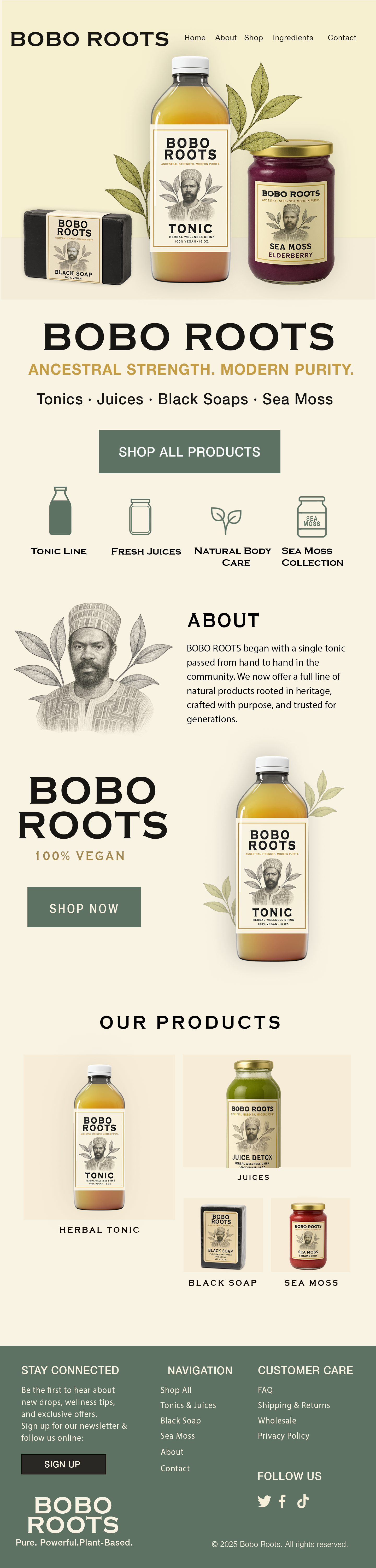This screenshot has height=1568, width=376.
Task: Open Shipping & Returns footer link
Action: 294,1405
